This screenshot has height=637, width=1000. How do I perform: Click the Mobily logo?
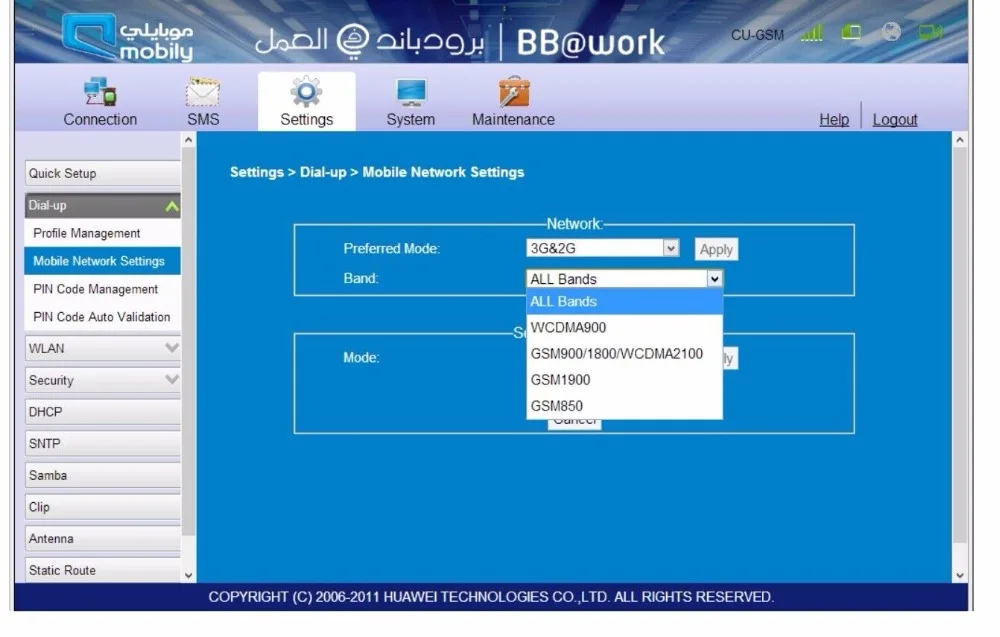pyautogui.click(x=127, y=37)
